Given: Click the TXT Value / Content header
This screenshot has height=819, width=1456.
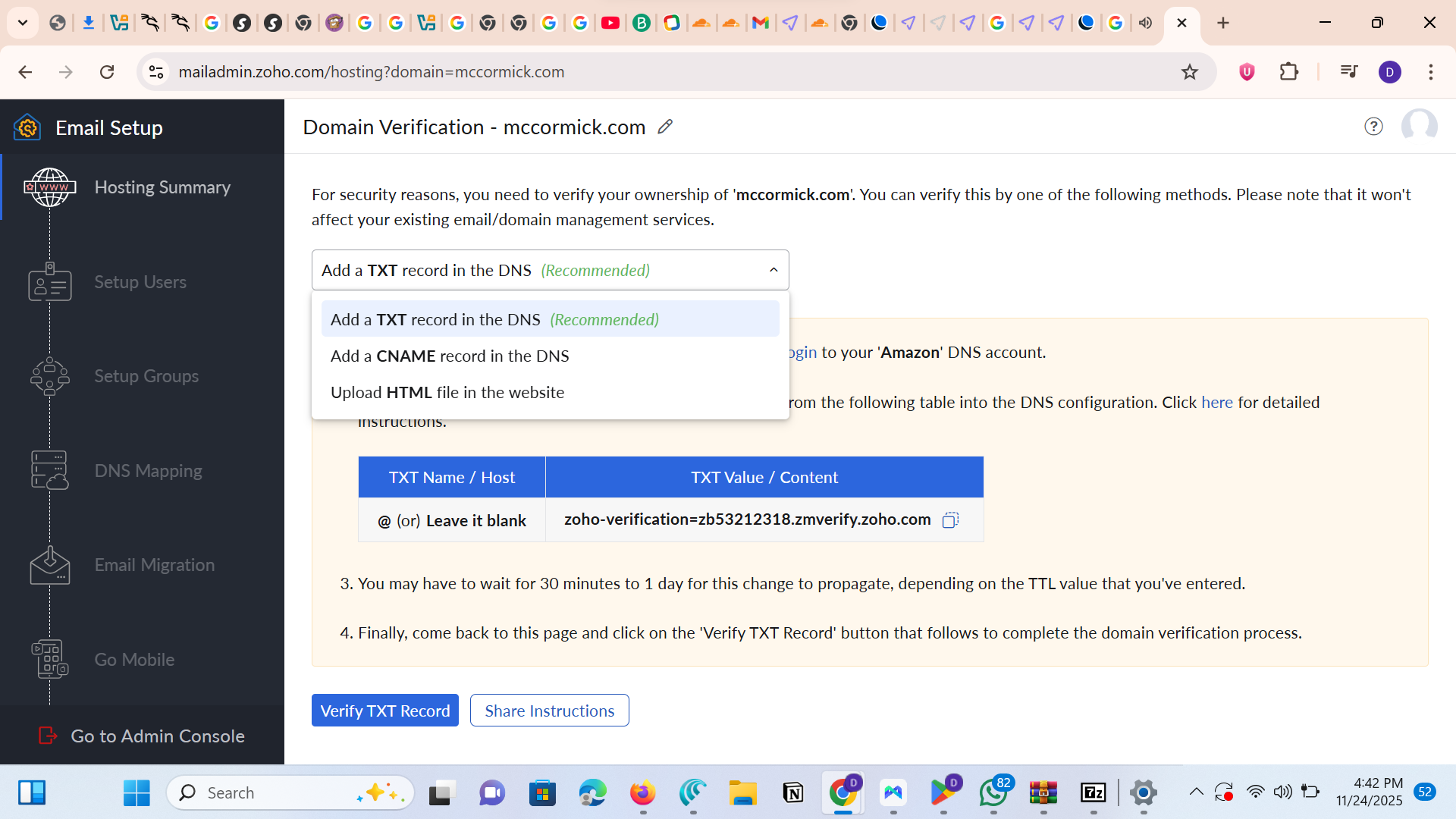Looking at the screenshot, I should point(764,477).
